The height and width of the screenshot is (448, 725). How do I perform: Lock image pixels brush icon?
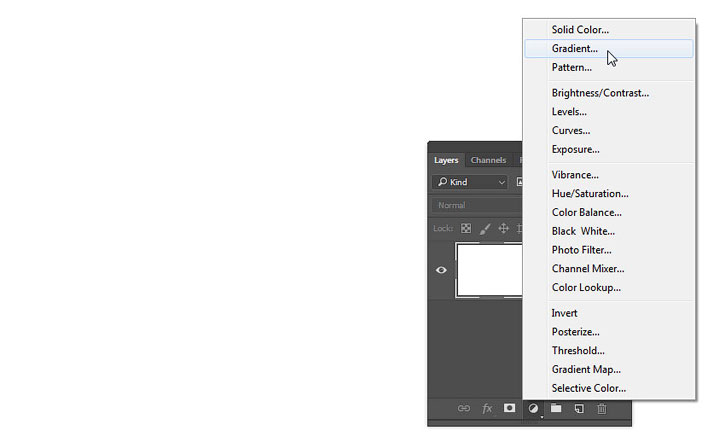[x=485, y=228]
